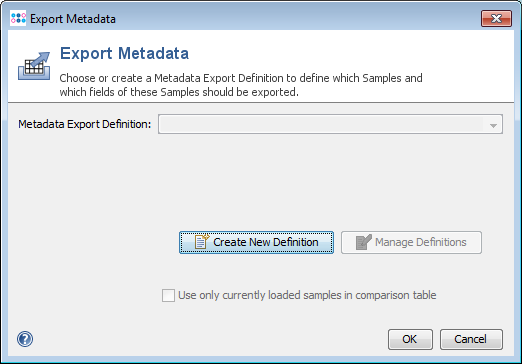Close the Export Metadata dialog with X

[496, 18]
